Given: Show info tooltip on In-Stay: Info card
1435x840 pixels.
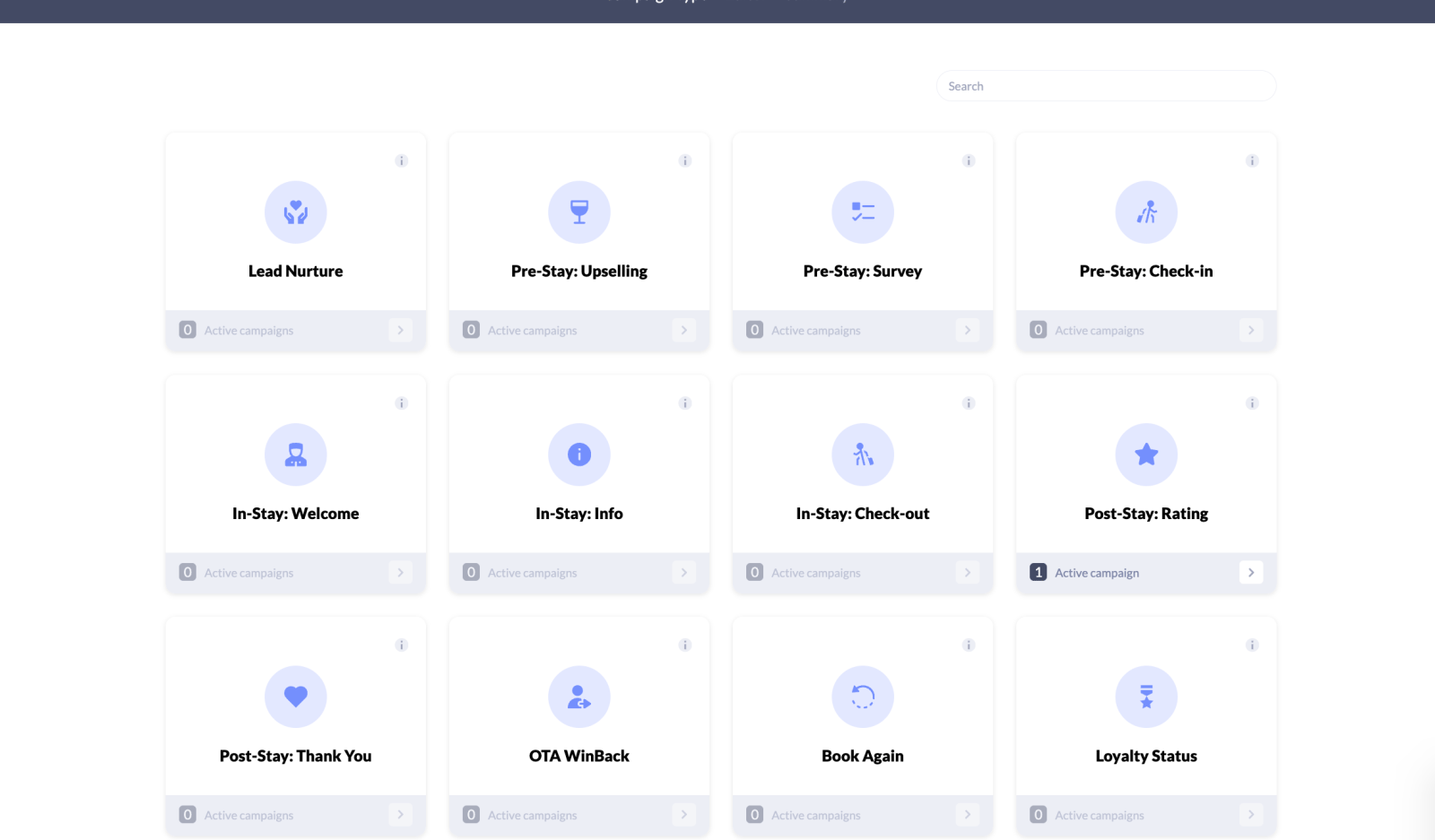Looking at the screenshot, I should coord(685,403).
